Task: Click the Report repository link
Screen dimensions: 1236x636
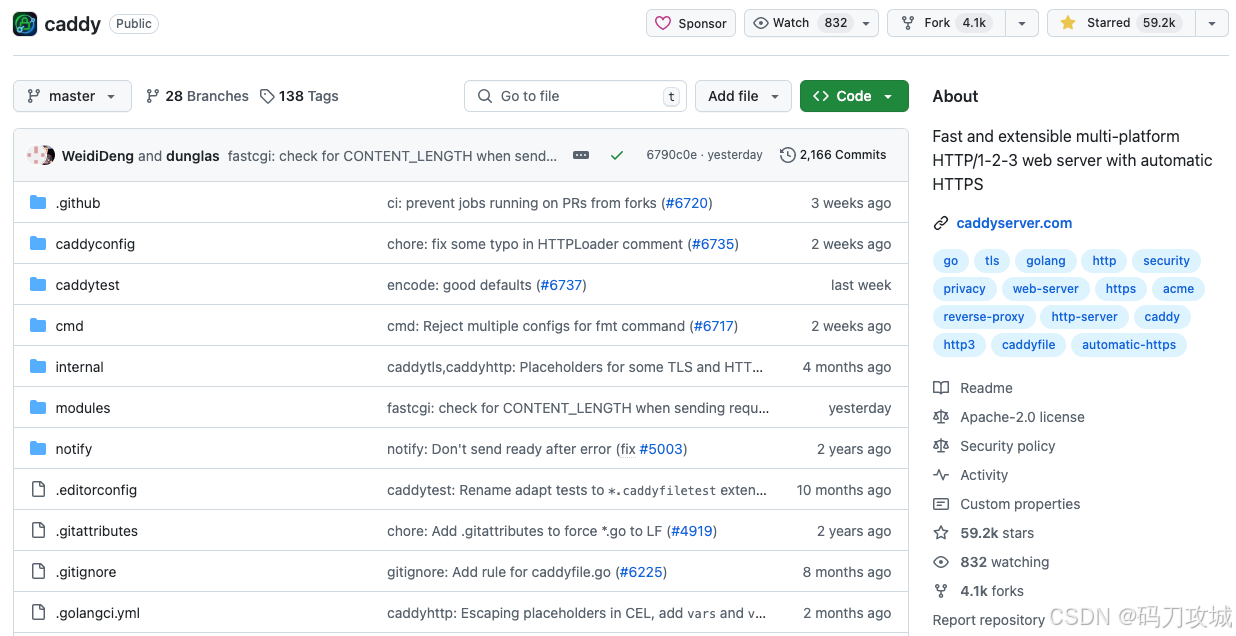Action: click(989, 620)
